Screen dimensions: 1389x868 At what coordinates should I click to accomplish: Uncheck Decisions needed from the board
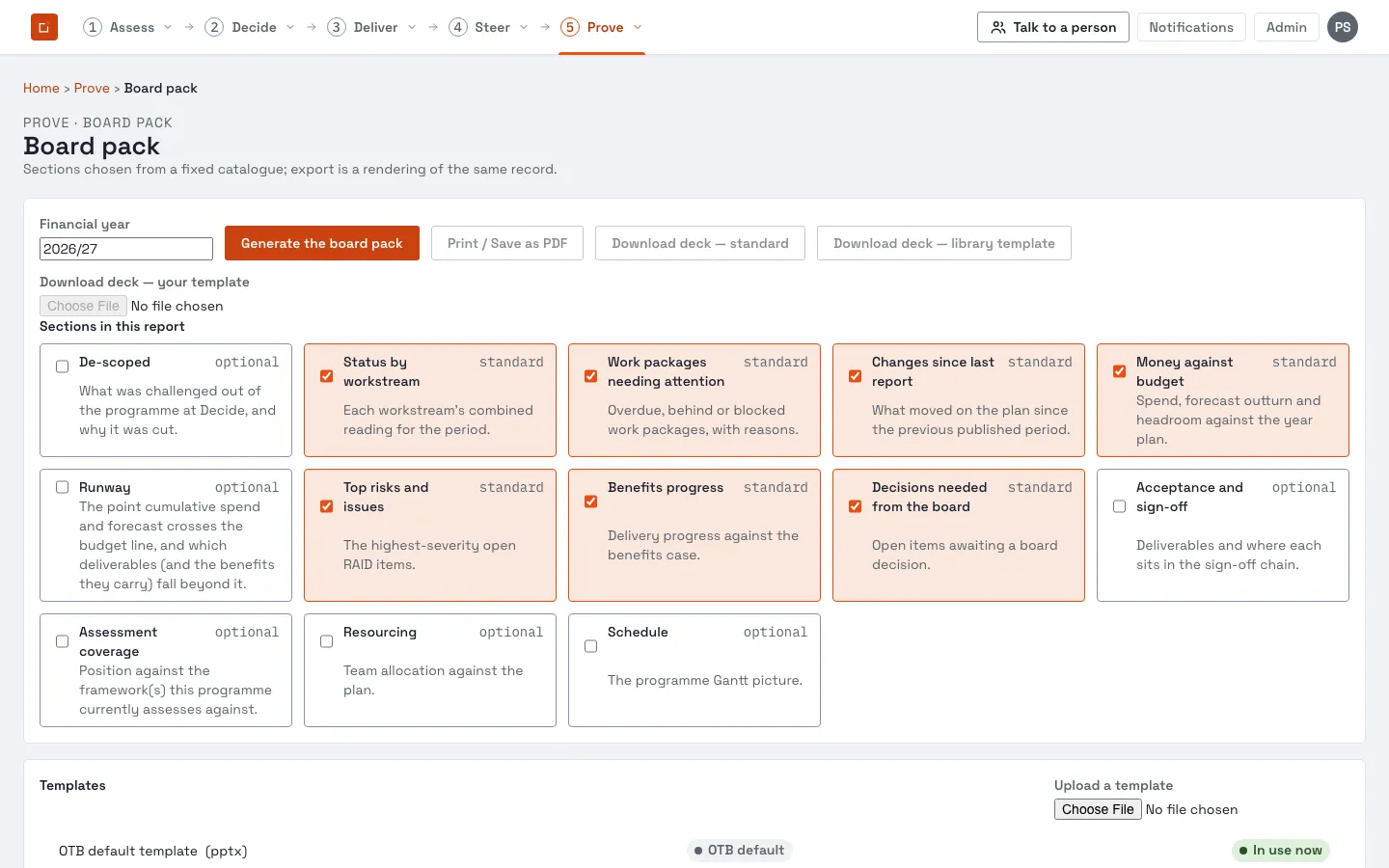pyautogui.click(x=855, y=506)
